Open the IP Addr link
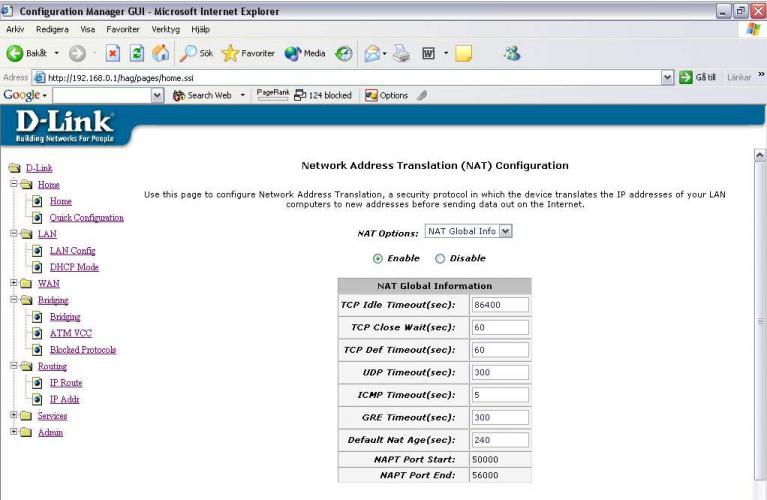The width and height of the screenshot is (767, 500). click(65, 399)
